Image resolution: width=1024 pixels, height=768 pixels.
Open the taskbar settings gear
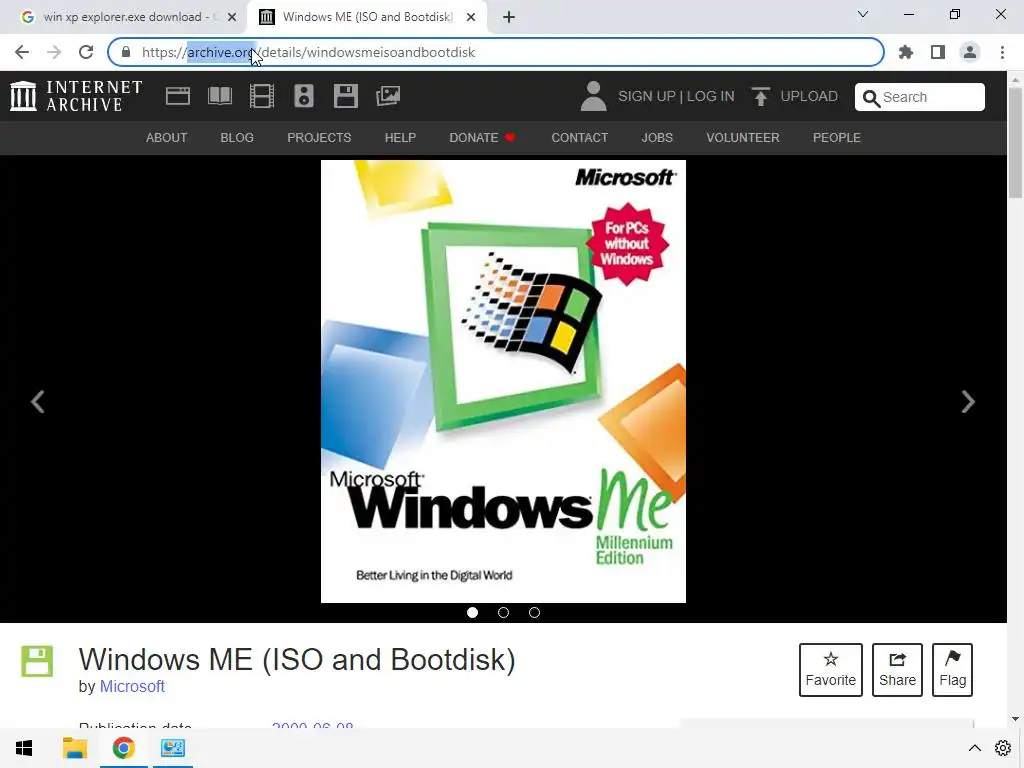coord(1003,748)
